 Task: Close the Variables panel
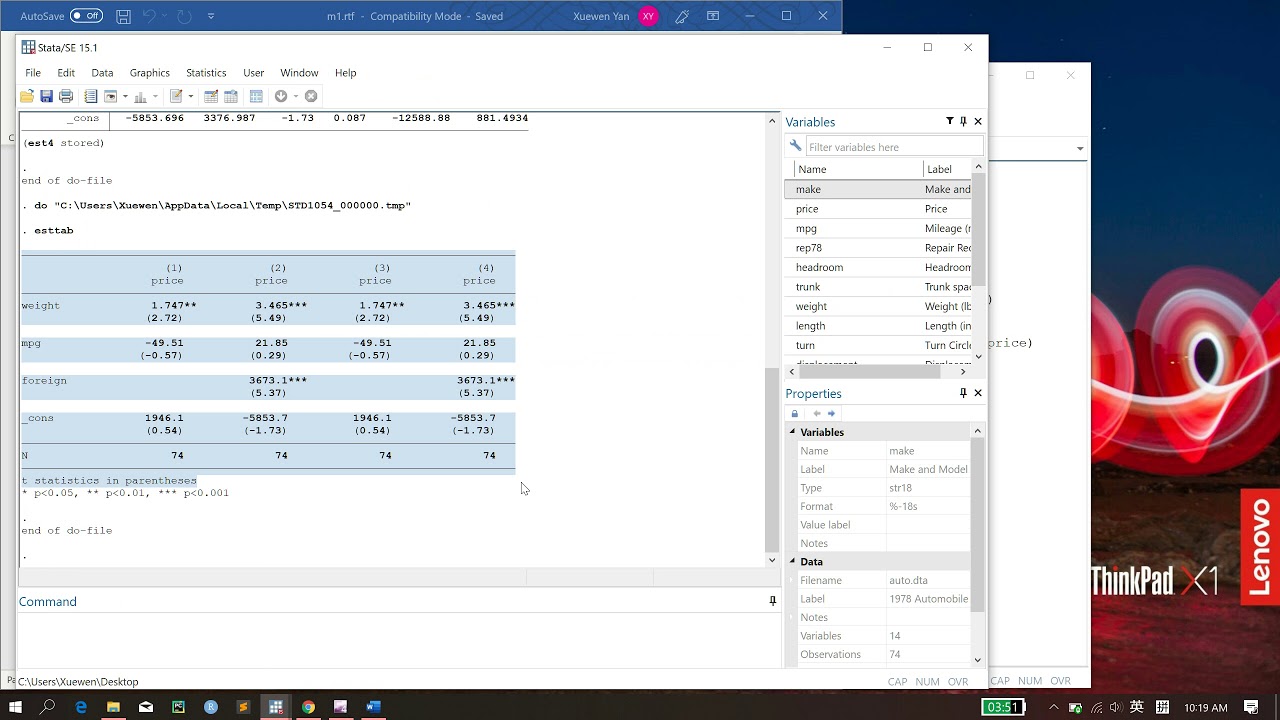pyautogui.click(x=978, y=121)
